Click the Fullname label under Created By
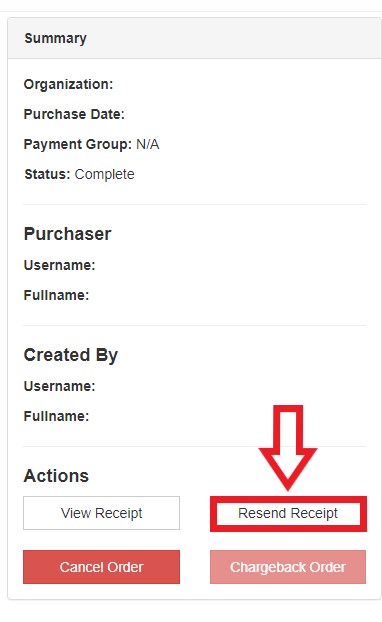The image size is (382, 622). pyautogui.click(x=56, y=416)
